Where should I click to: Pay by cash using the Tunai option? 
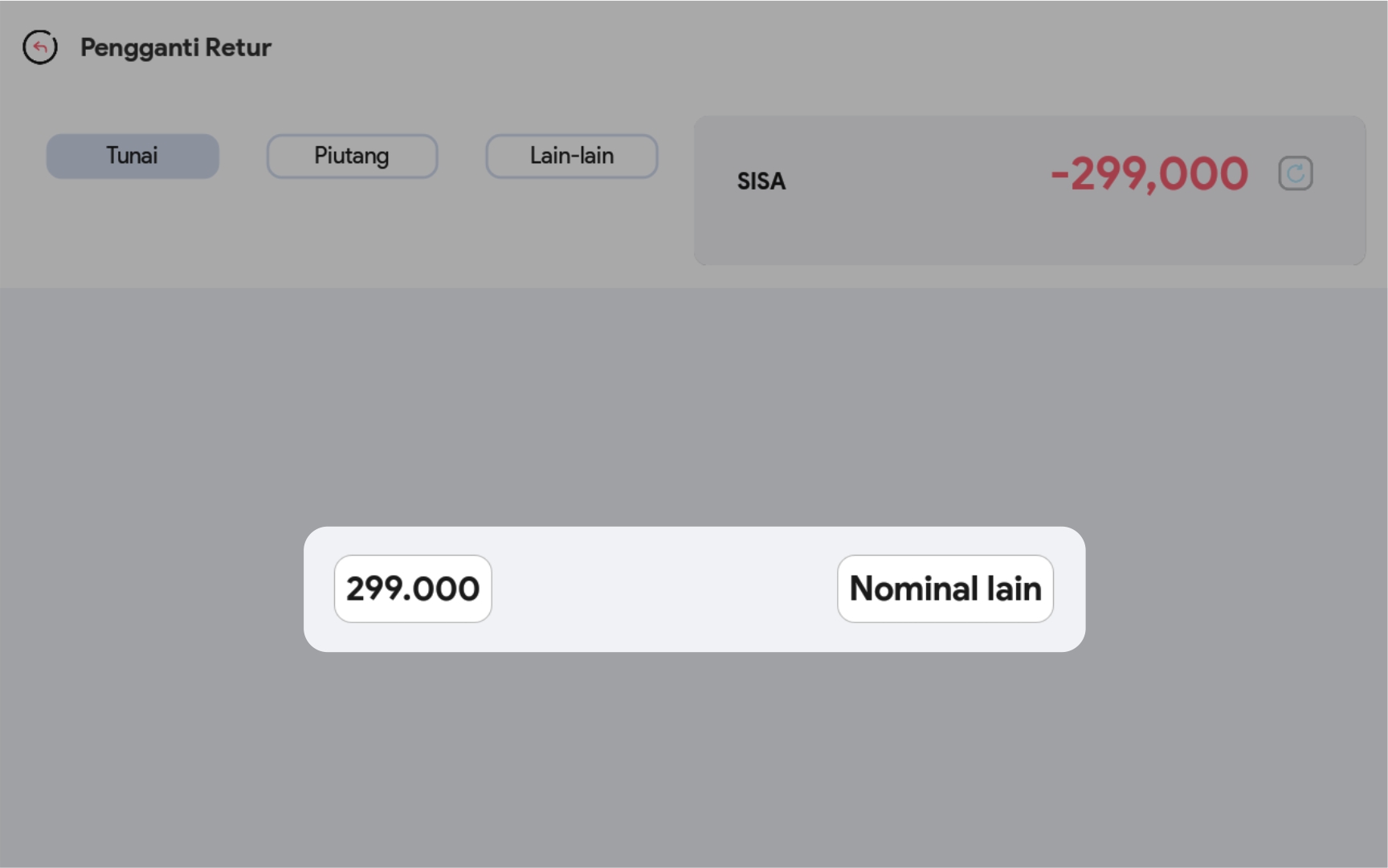click(x=133, y=156)
